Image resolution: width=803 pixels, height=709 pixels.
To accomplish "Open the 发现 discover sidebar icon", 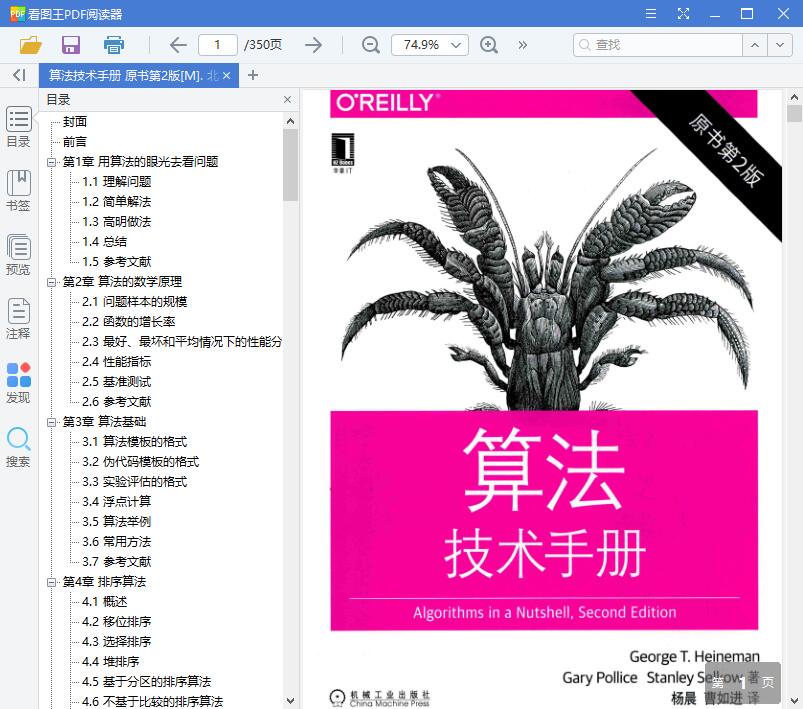I will click(x=18, y=383).
